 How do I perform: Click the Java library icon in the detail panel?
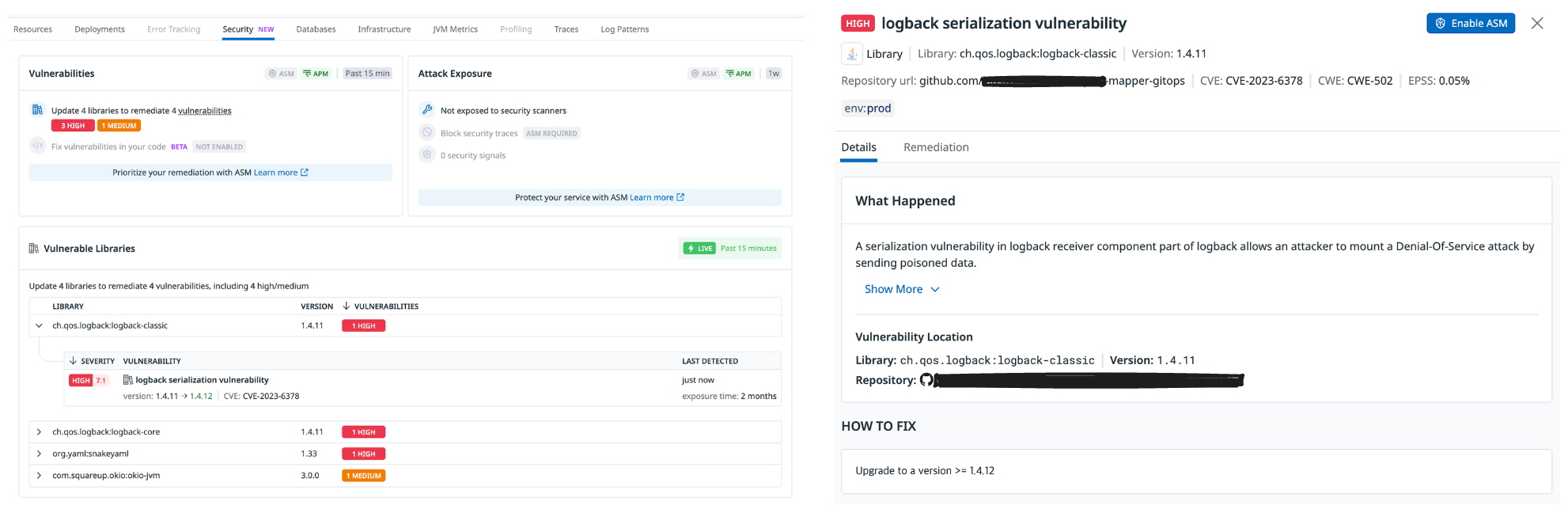(x=852, y=54)
